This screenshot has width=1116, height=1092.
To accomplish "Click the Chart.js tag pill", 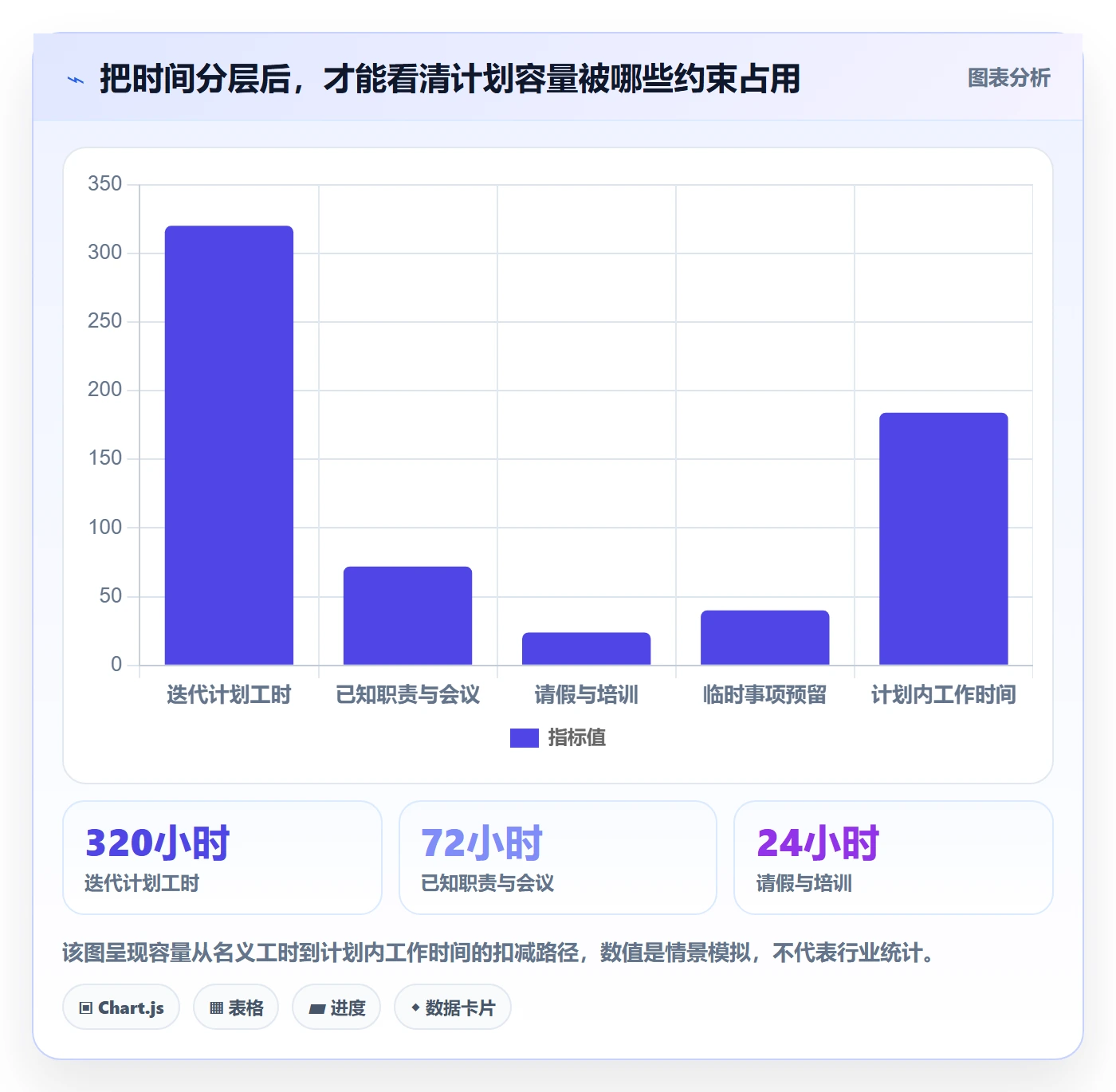I will [121, 1008].
